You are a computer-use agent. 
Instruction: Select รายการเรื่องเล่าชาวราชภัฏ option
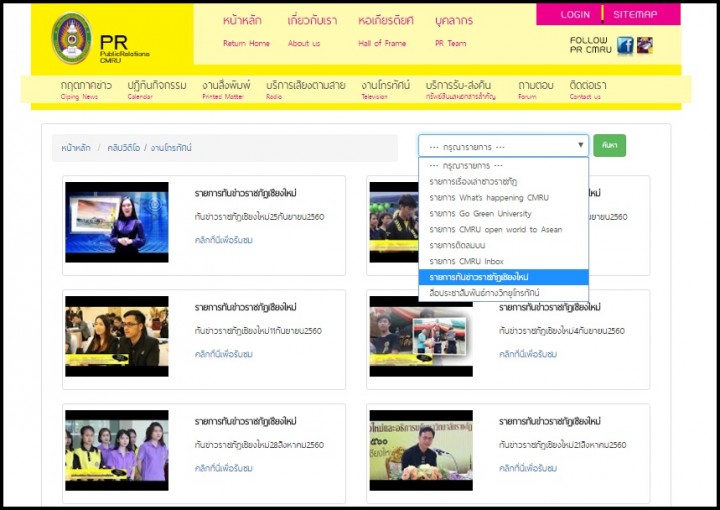point(503,182)
